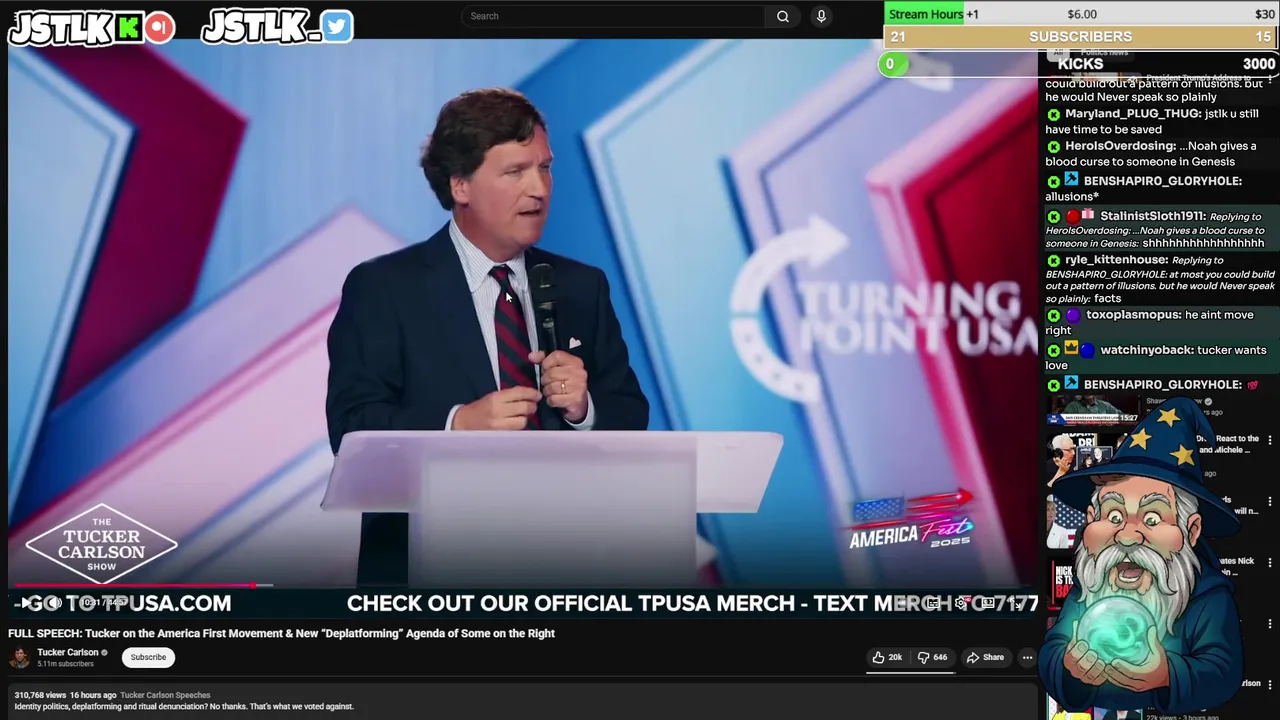Focus the YouTube search field
This screenshot has width=1280, height=720.
pos(613,16)
